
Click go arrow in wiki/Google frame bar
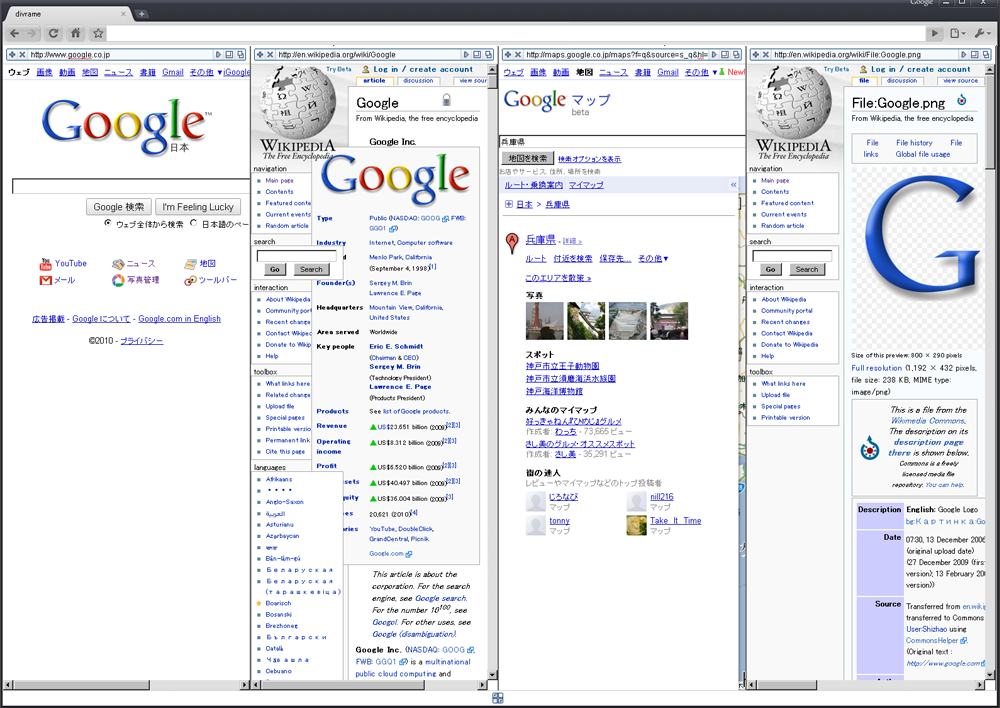(x=466, y=55)
